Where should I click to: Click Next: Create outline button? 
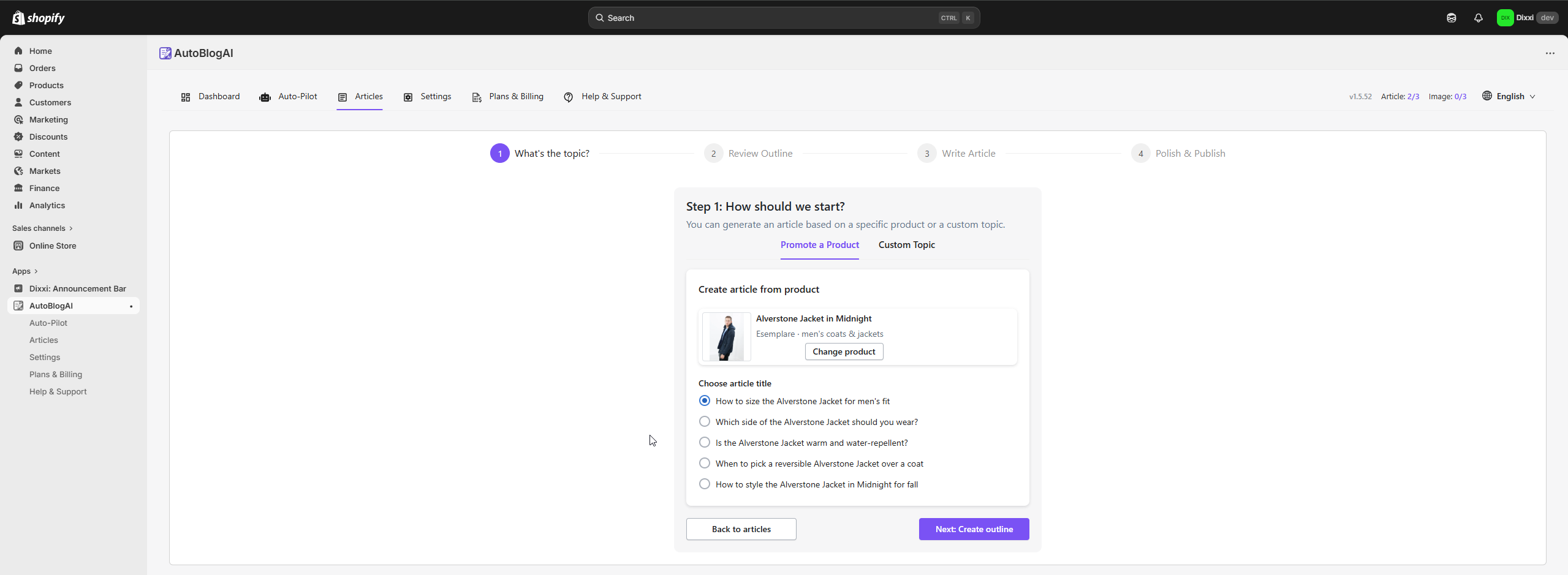point(974,529)
